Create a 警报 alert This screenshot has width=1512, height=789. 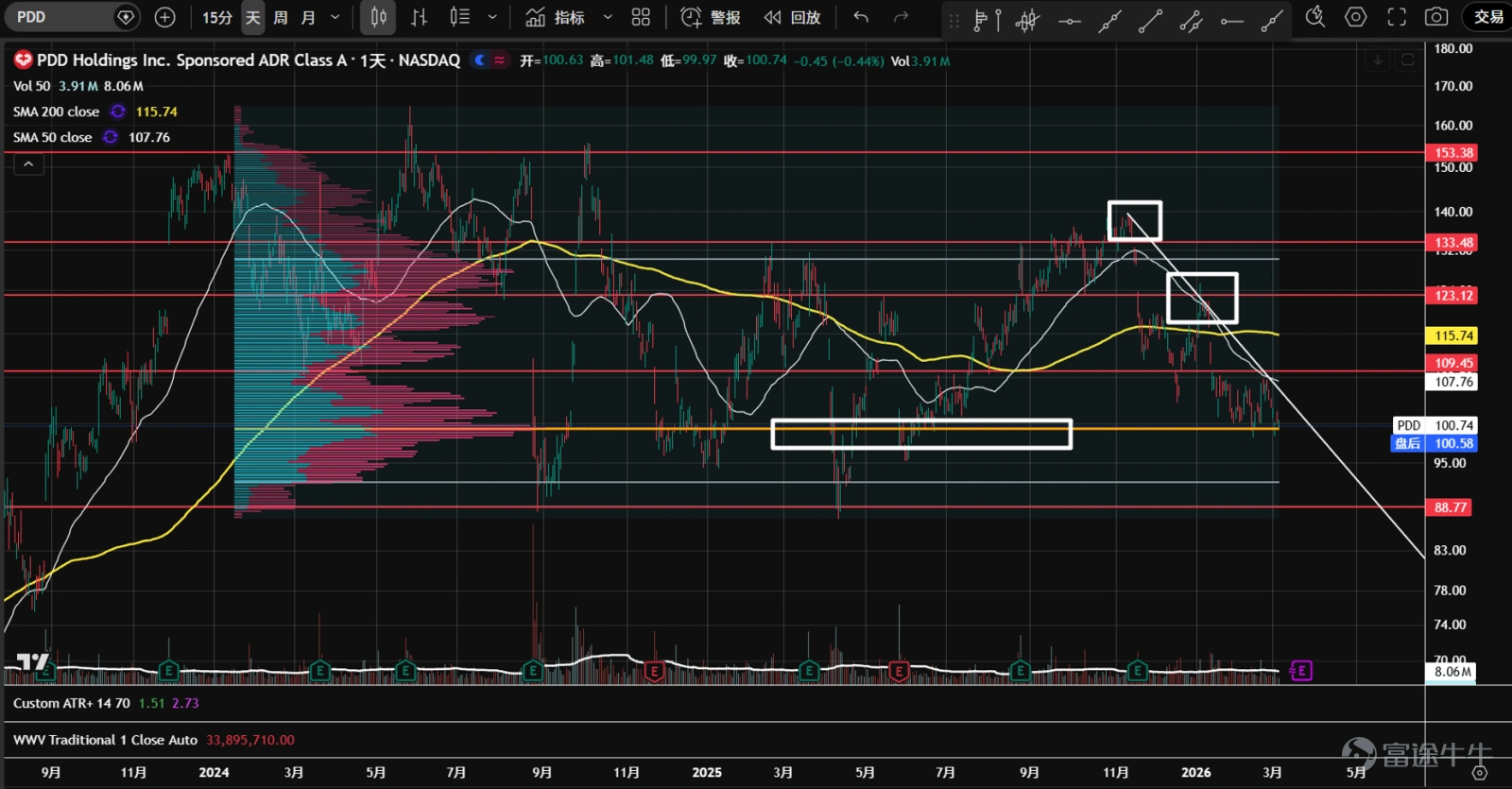(711, 17)
